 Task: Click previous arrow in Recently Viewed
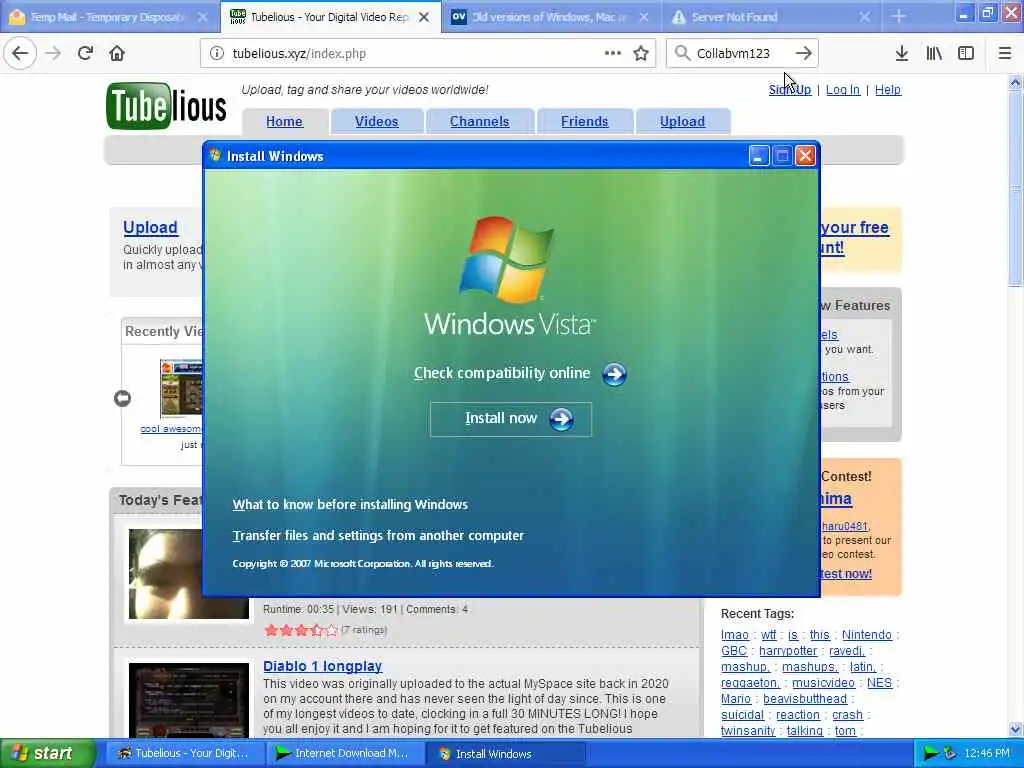(122, 398)
